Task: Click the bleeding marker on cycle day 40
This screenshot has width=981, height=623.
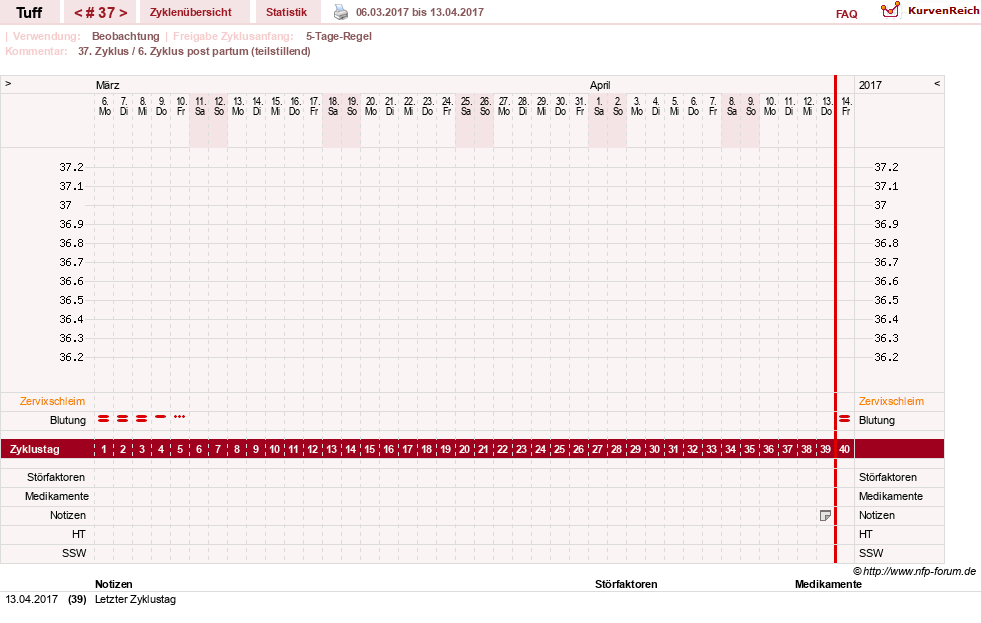Action: point(845,418)
